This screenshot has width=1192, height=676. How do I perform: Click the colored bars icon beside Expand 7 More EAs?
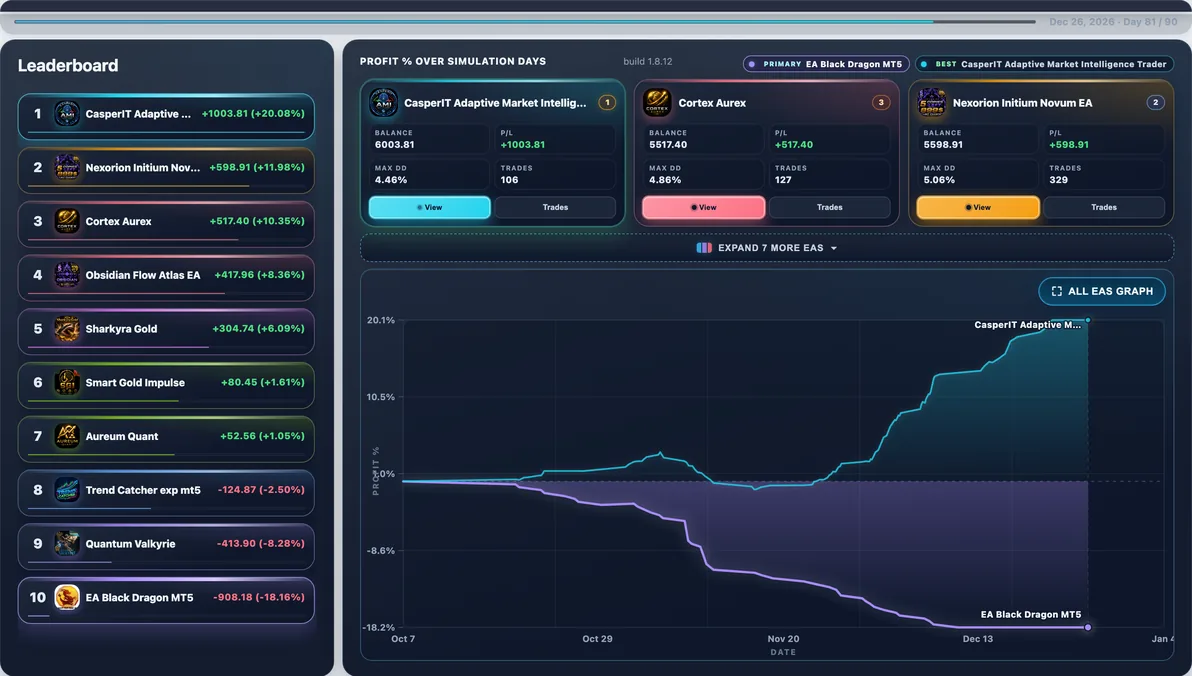point(704,248)
